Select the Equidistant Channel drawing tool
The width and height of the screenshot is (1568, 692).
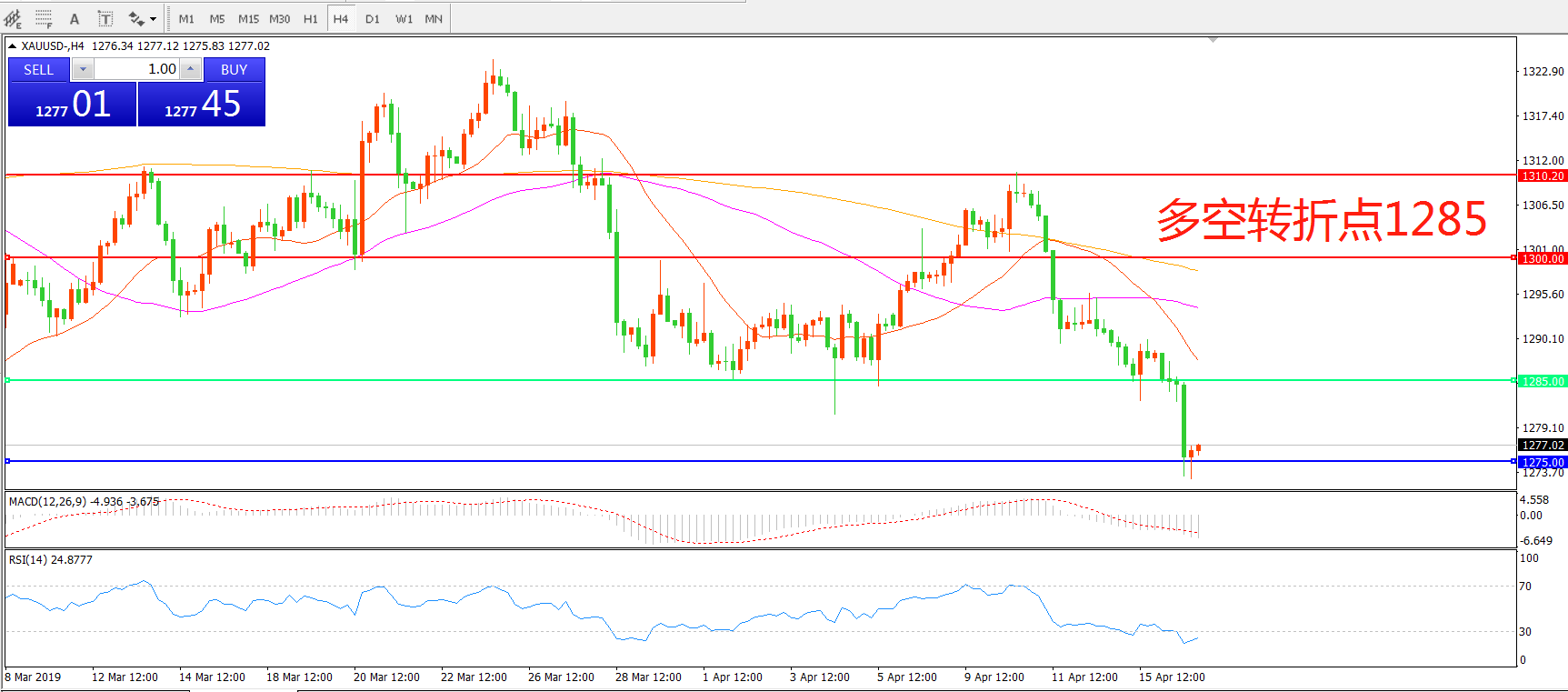coord(13,18)
